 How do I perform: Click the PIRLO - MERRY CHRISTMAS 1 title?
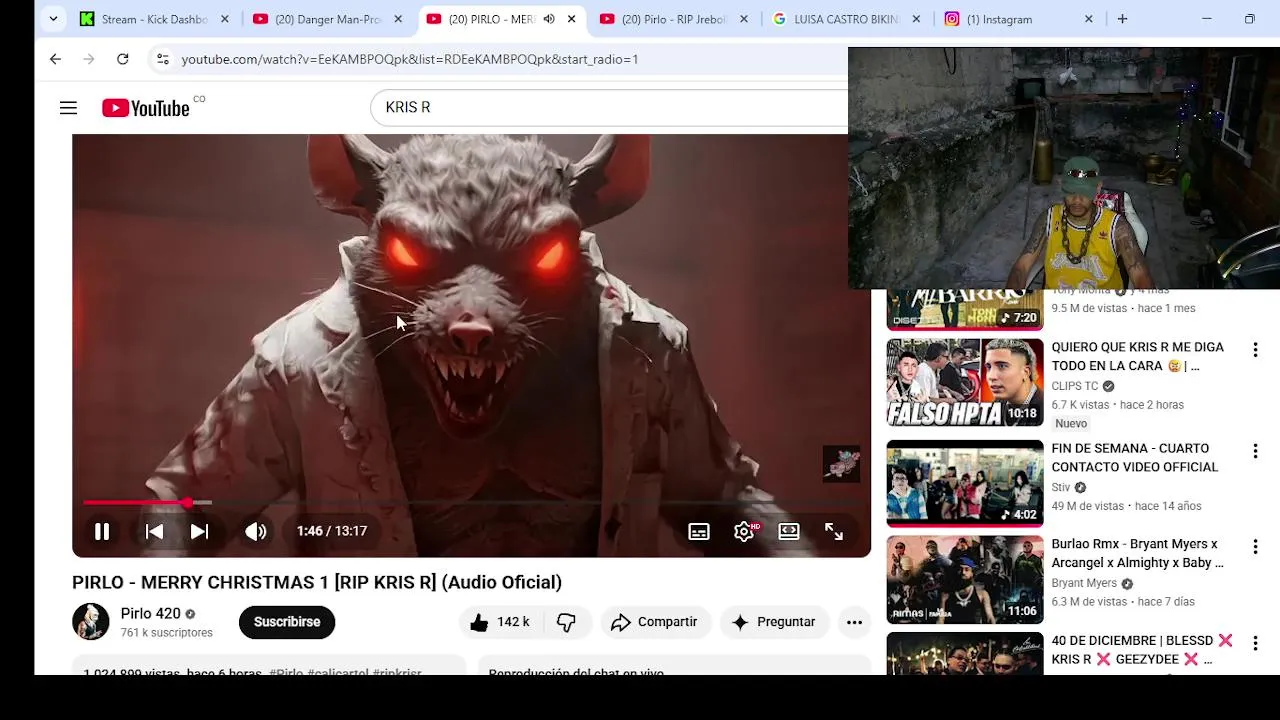coord(317,582)
